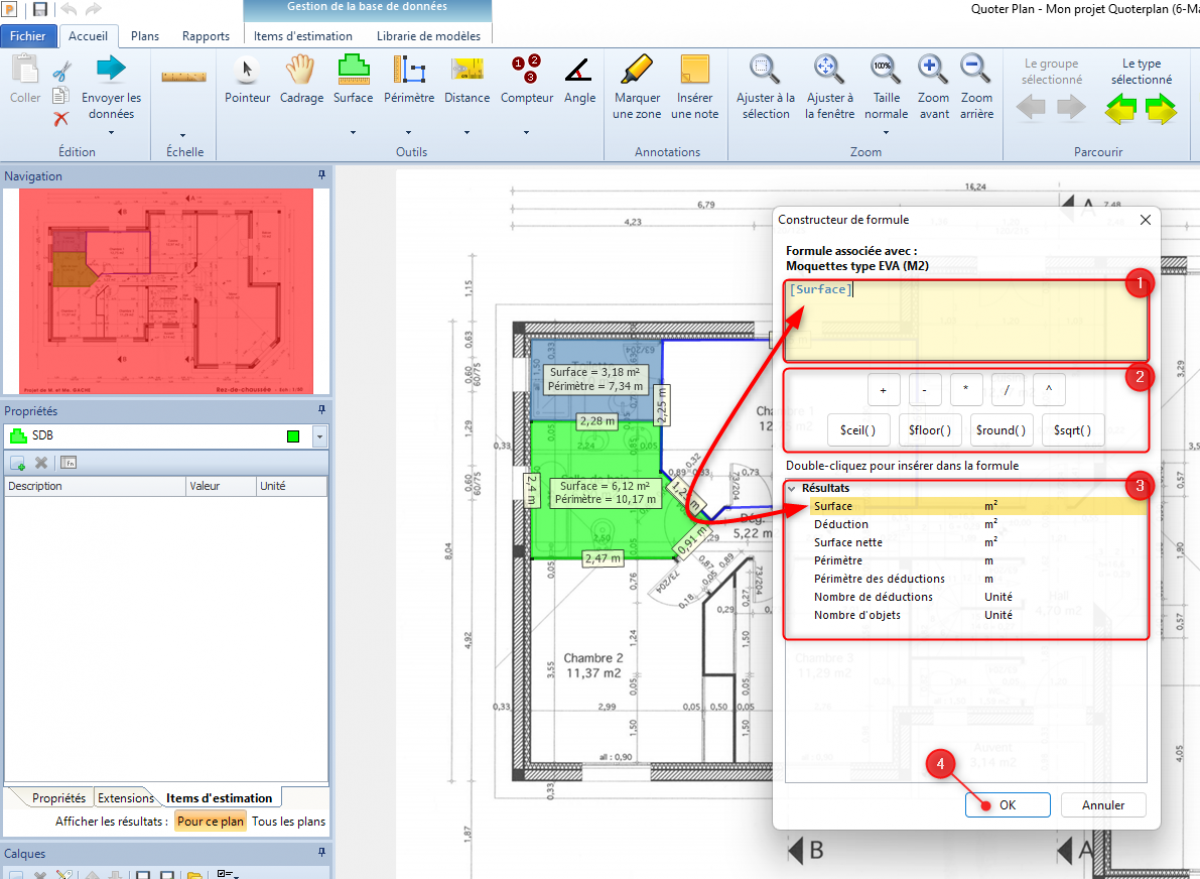
Task: Click Zoom avant magnifier
Action: [x=933, y=80]
